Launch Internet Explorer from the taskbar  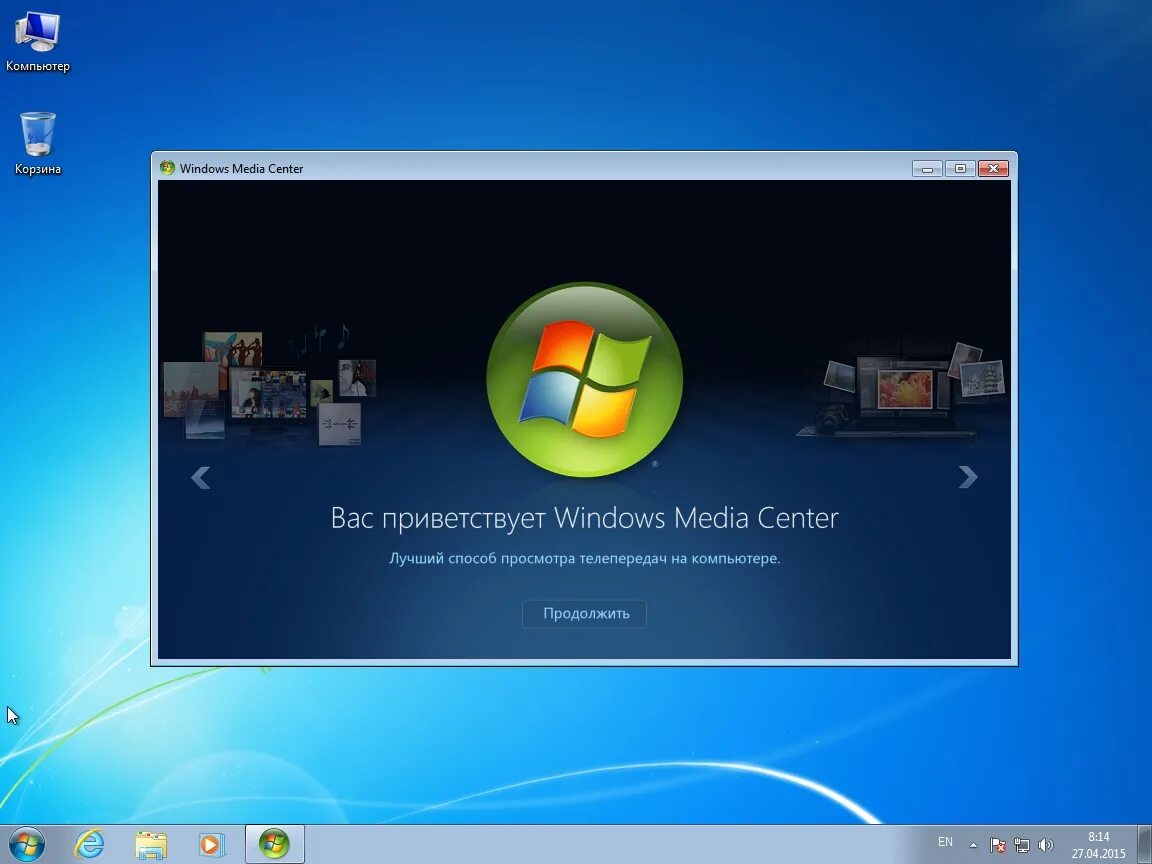pyautogui.click(x=90, y=844)
